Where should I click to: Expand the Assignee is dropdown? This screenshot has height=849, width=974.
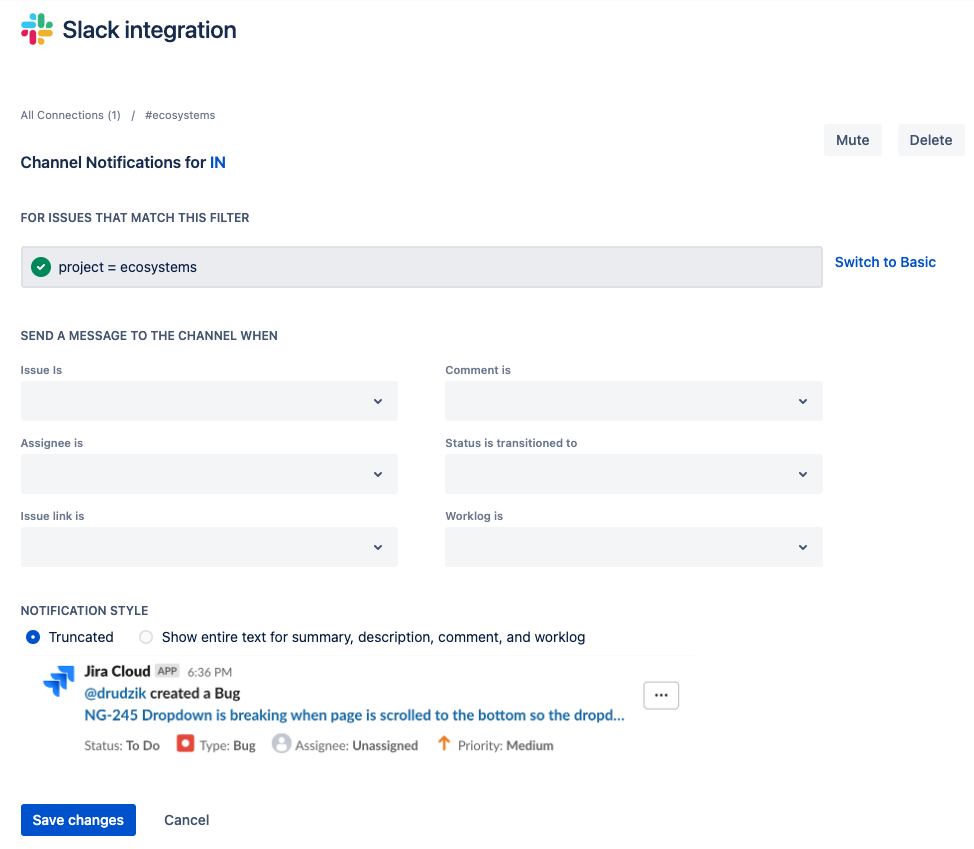point(209,474)
